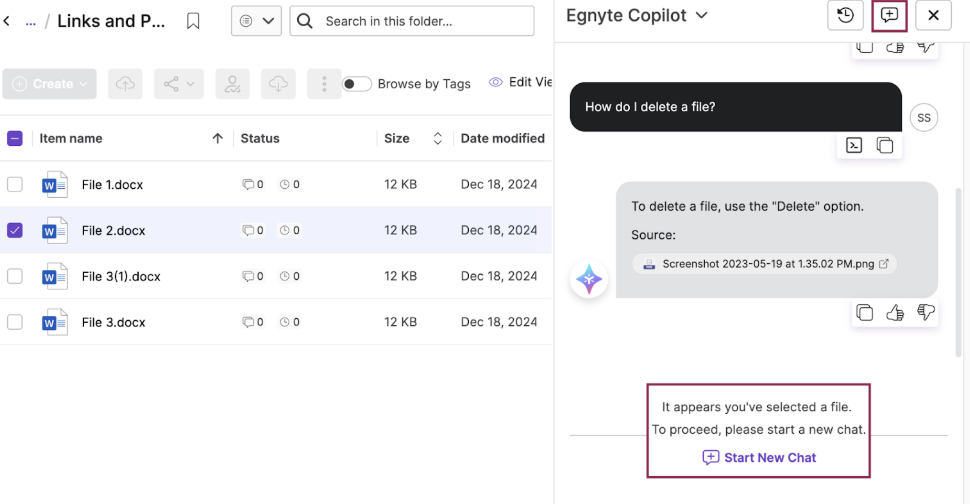Click the Date modified column header

point(502,139)
